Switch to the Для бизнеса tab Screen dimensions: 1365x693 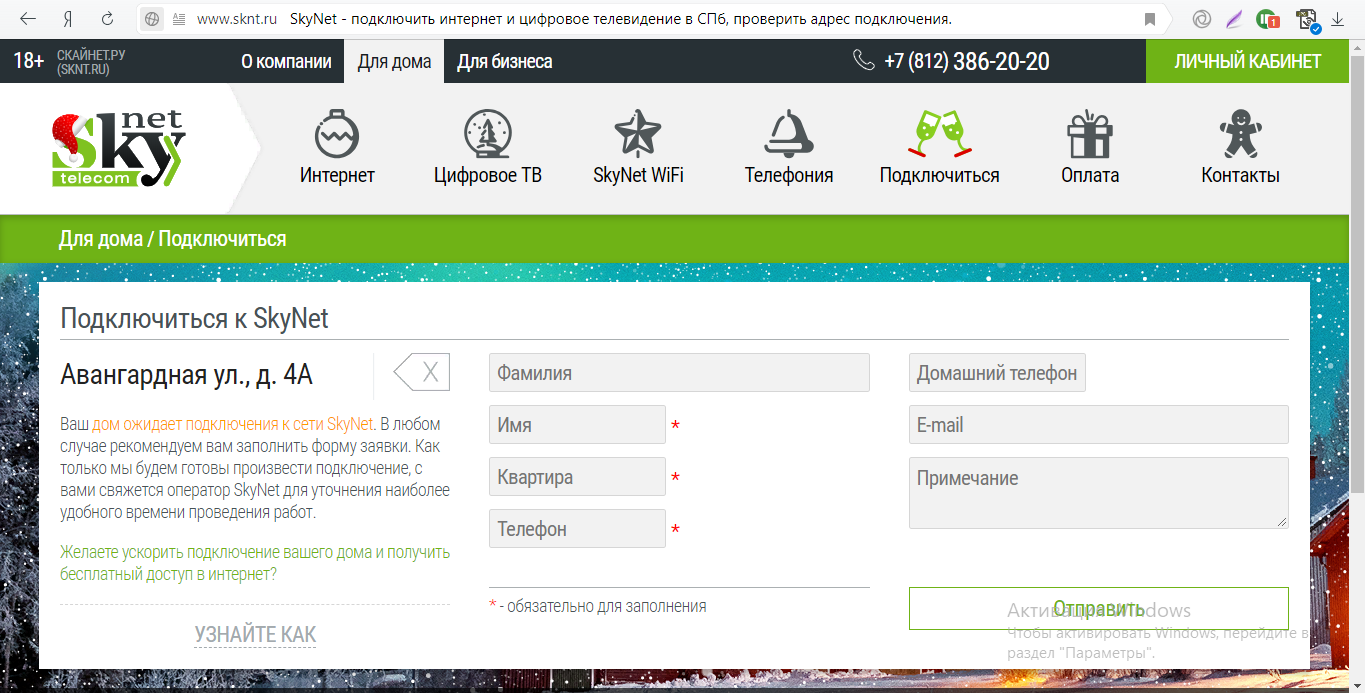(504, 61)
